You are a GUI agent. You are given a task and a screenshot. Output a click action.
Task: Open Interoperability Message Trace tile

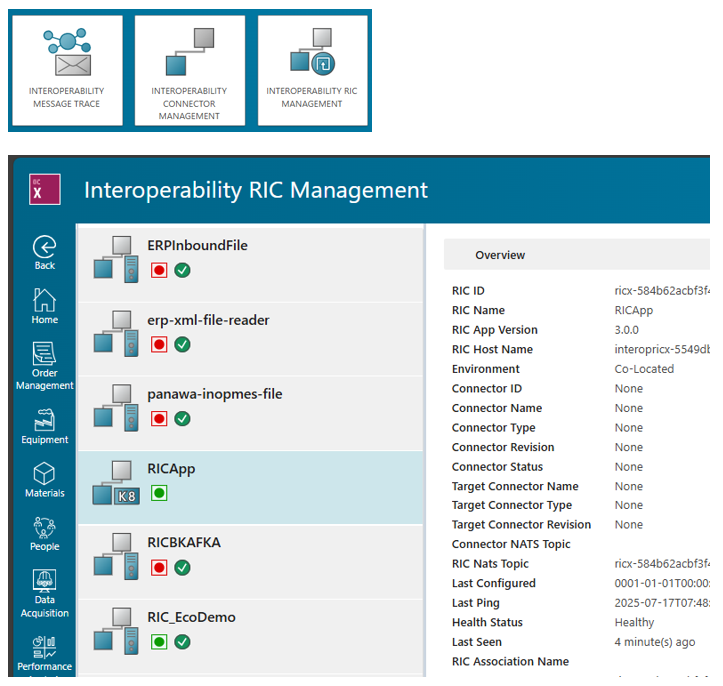[66, 70]
